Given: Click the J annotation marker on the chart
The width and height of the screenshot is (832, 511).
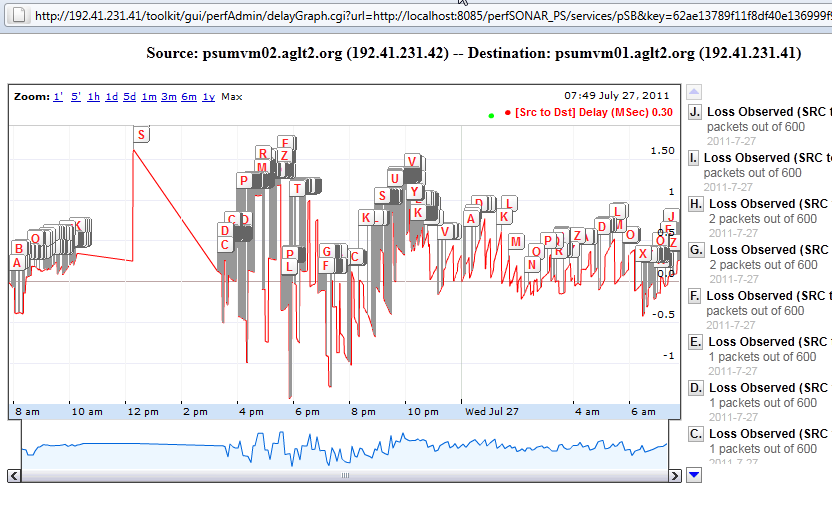Looking at the screenshot, I should 671,216.
